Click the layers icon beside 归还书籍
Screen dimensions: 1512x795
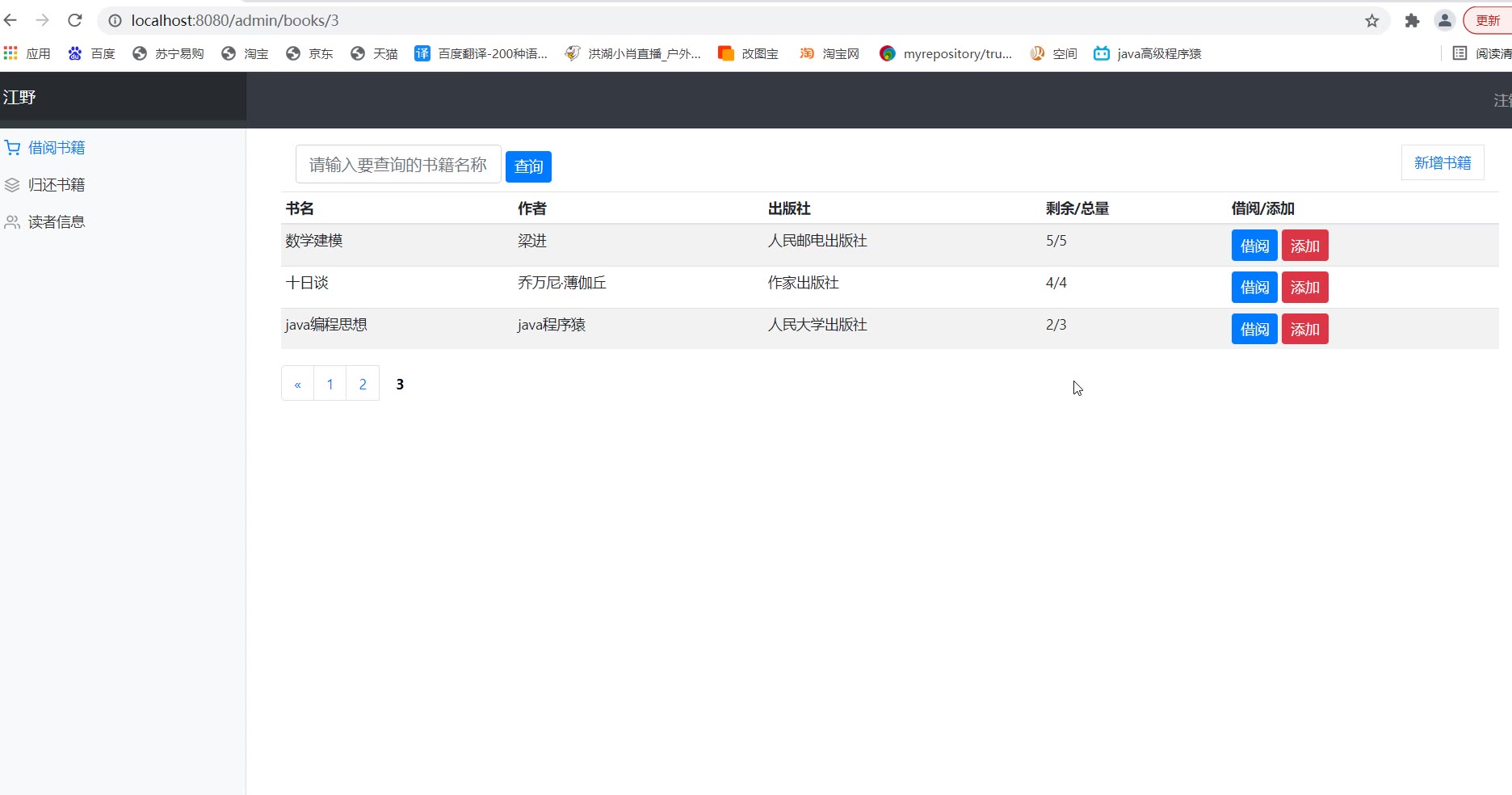click(12, 185)
